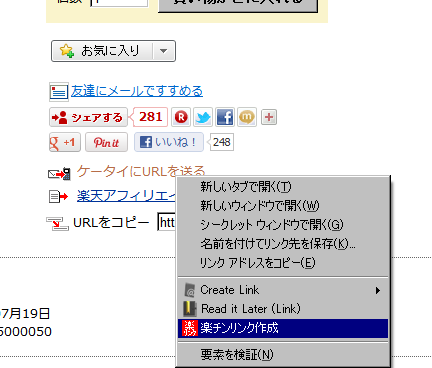Image resolution: width=432 pixels, height=368 pixels.
Task: Choose 要素を検証(N) menu entry
Action: [x=283, y=355]
